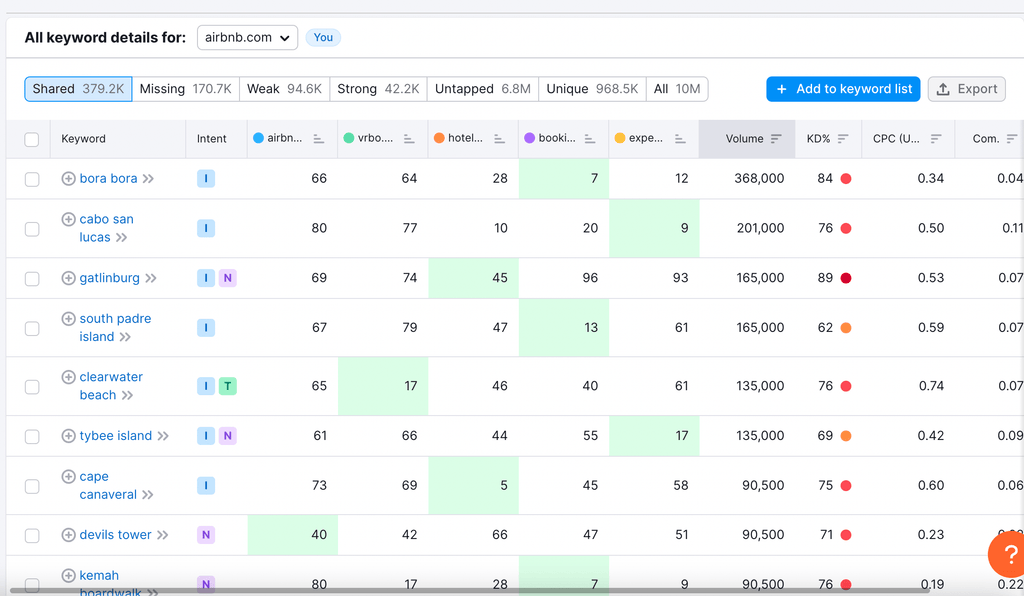
Task: Click the sort icon in airbnb column
Action: (319, 138)
